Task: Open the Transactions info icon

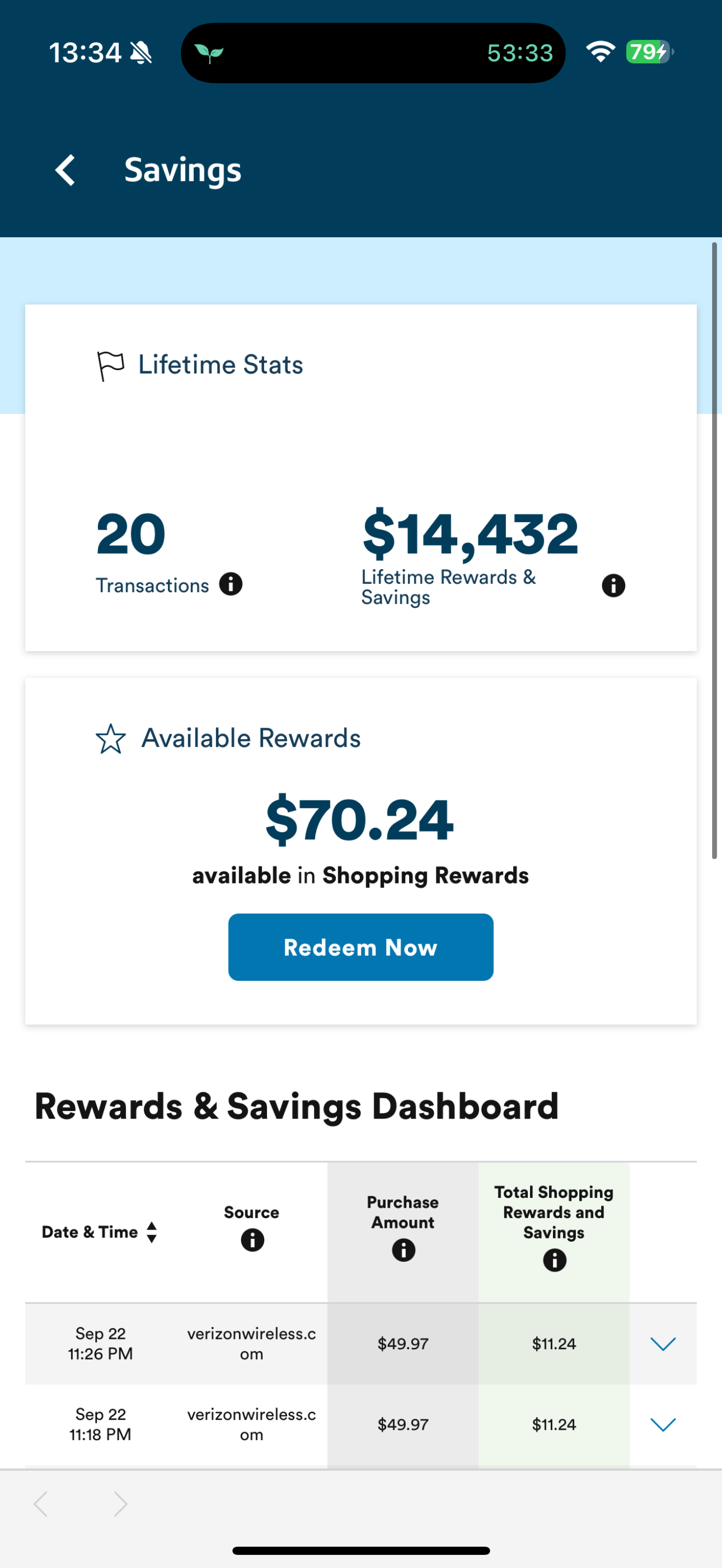Action: 231,584
